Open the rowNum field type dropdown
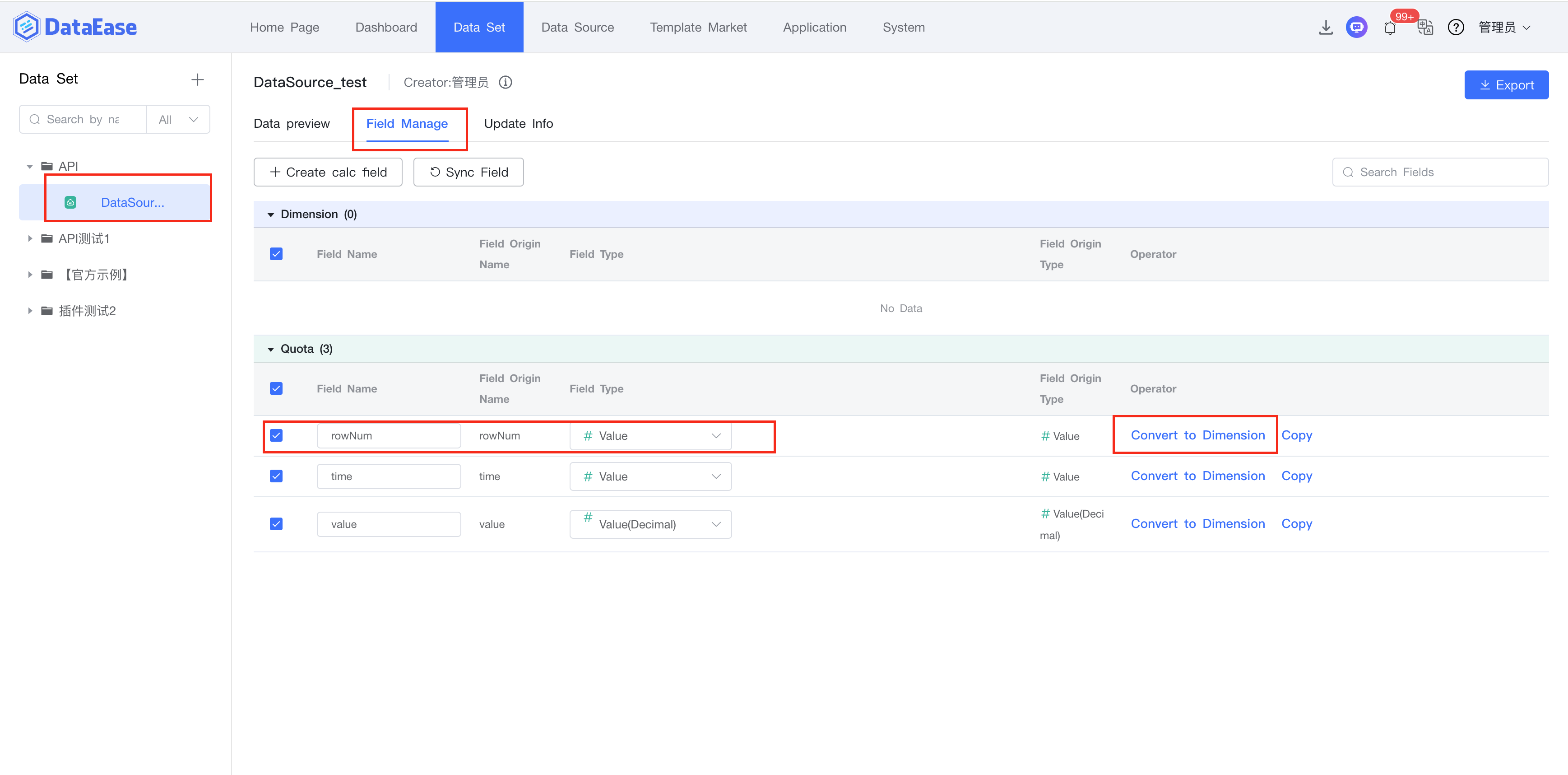Image resolution: width=1568 pixels, height=775 pixels. pos(650,436)
